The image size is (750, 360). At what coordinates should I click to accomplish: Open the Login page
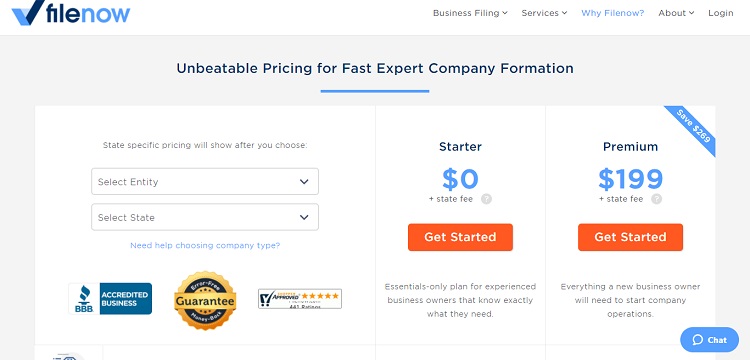(x=721, y=13)
